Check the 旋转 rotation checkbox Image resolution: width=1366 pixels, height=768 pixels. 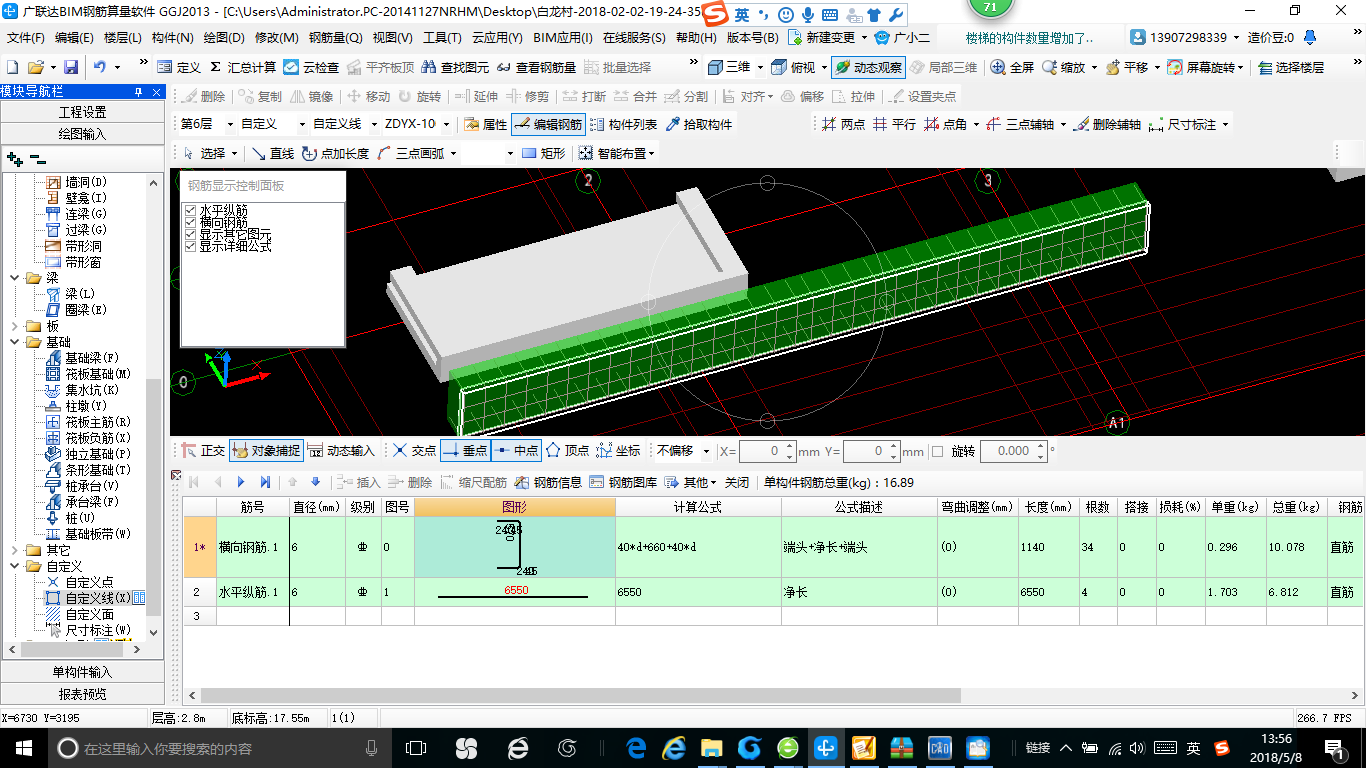tap(937, 451)
